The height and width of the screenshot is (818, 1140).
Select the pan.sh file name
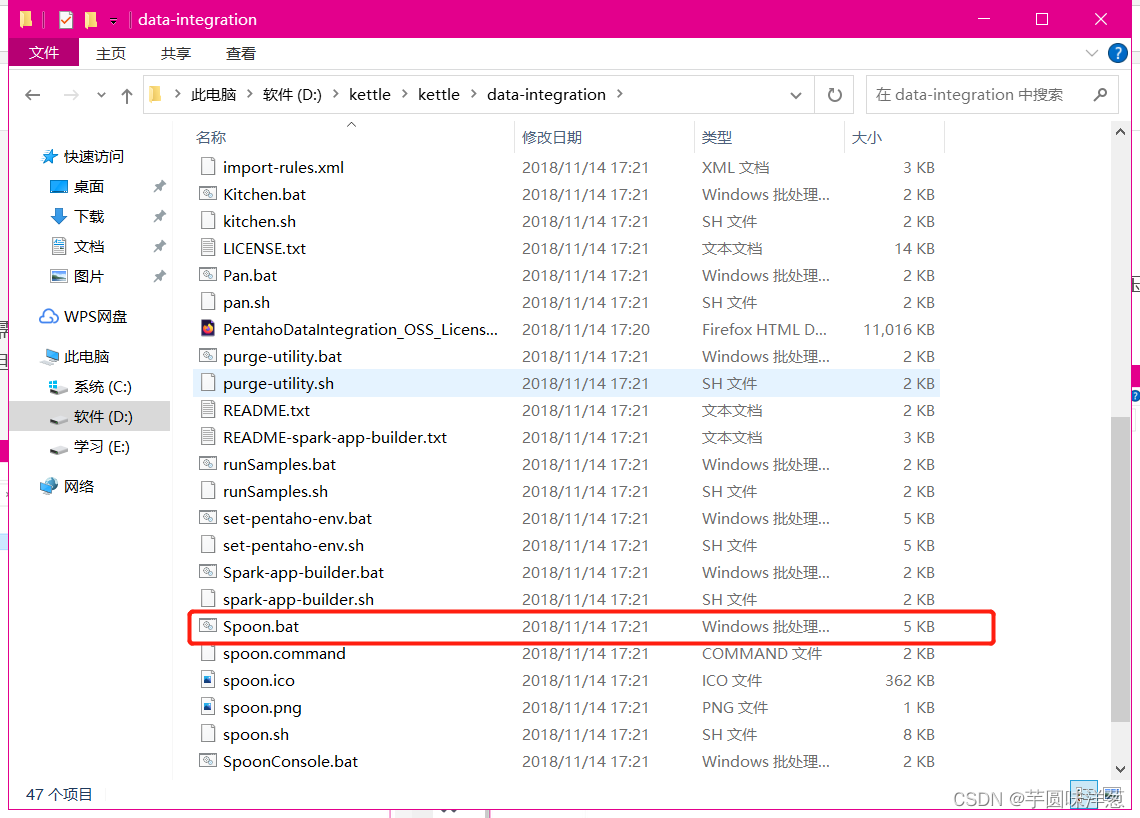pyautogui.click(x=246, y=302)
